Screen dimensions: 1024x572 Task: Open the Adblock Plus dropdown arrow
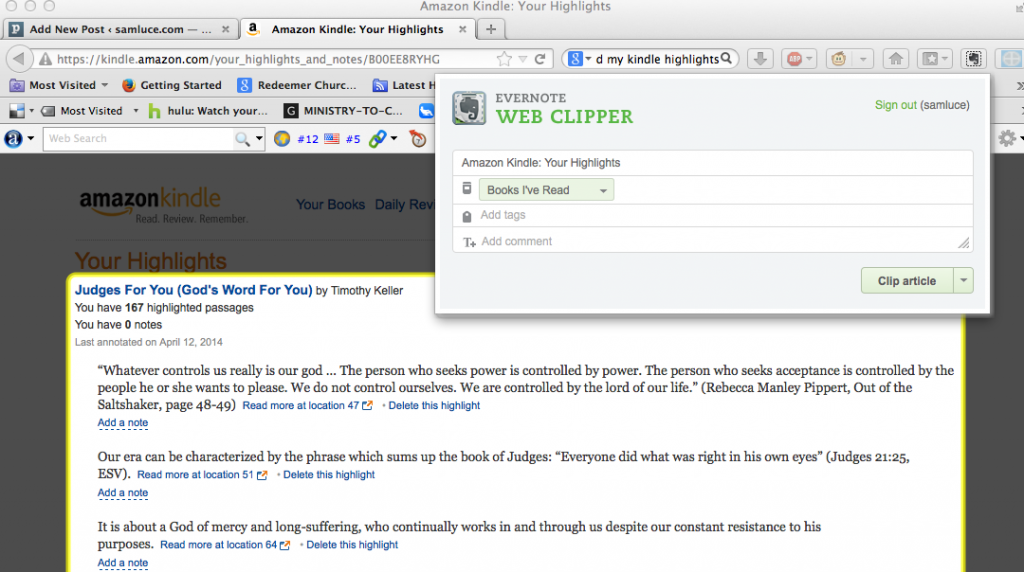[809, 59]
